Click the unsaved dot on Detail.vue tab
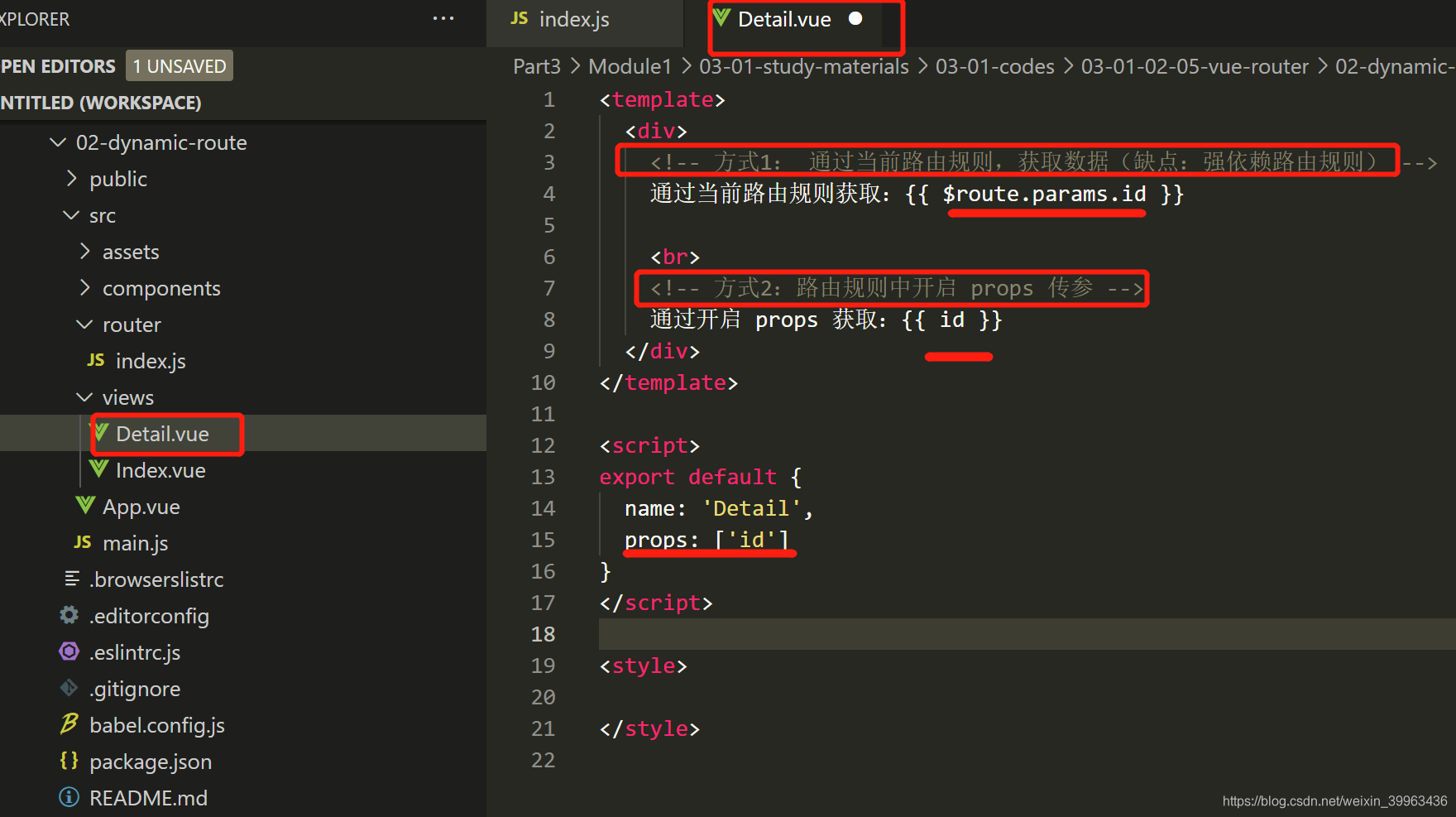The image size is (1456, 817). [855, 18]
